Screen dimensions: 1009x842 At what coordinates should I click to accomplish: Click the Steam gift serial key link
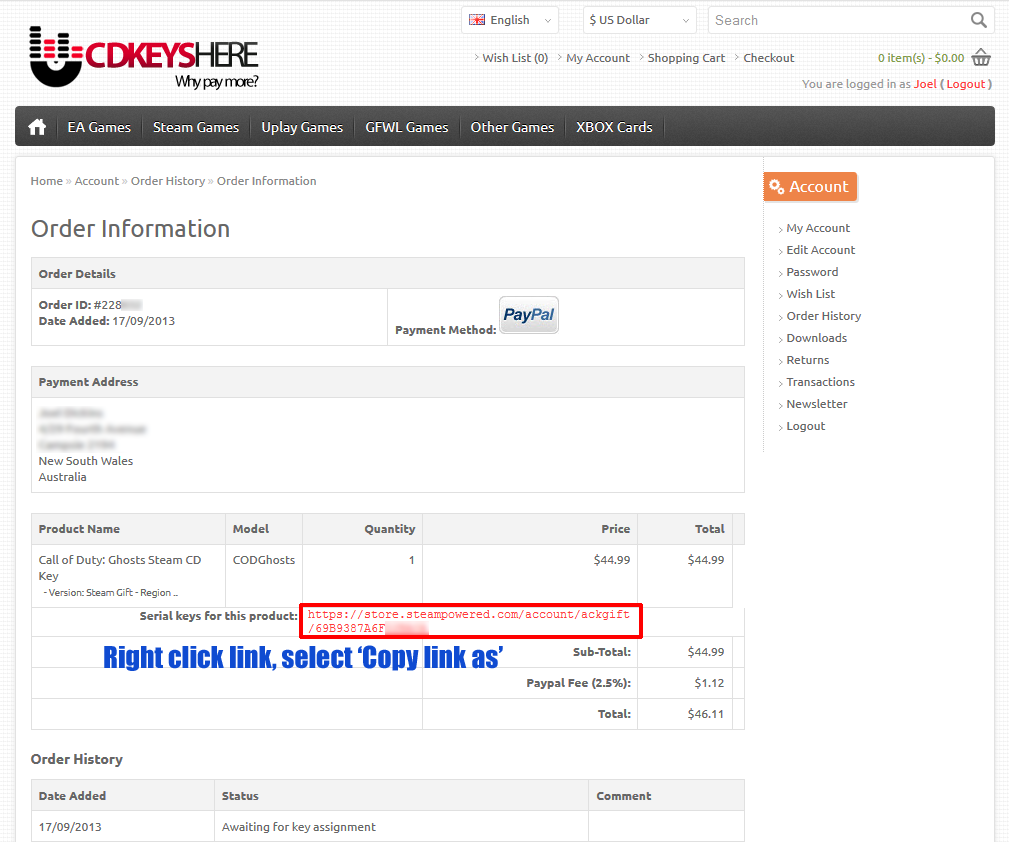tap(468, 621)
